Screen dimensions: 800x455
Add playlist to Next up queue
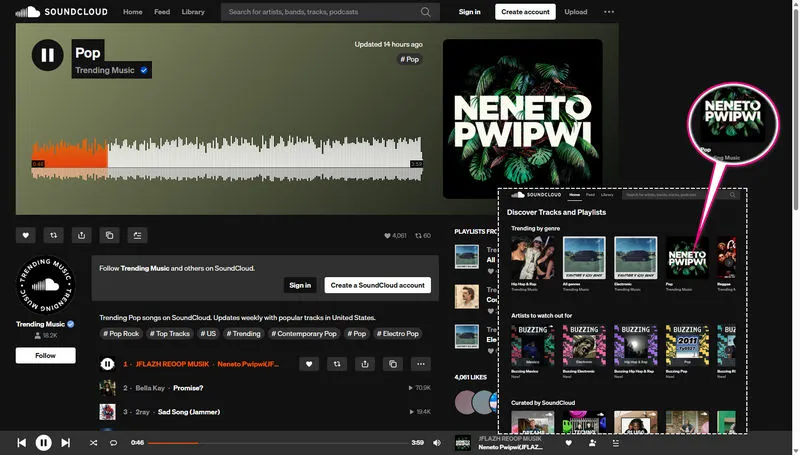pyautogui.click(x=137, y=235)
